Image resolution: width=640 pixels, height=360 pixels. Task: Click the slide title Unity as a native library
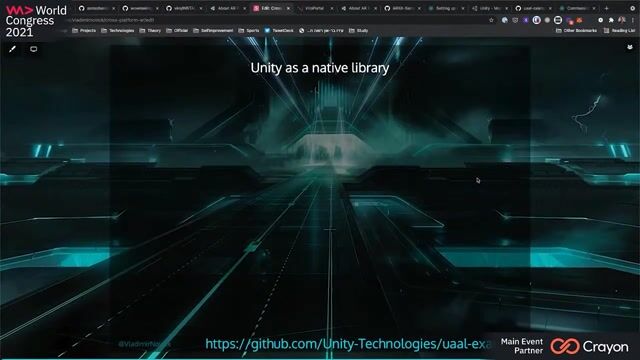click(320, 68)
